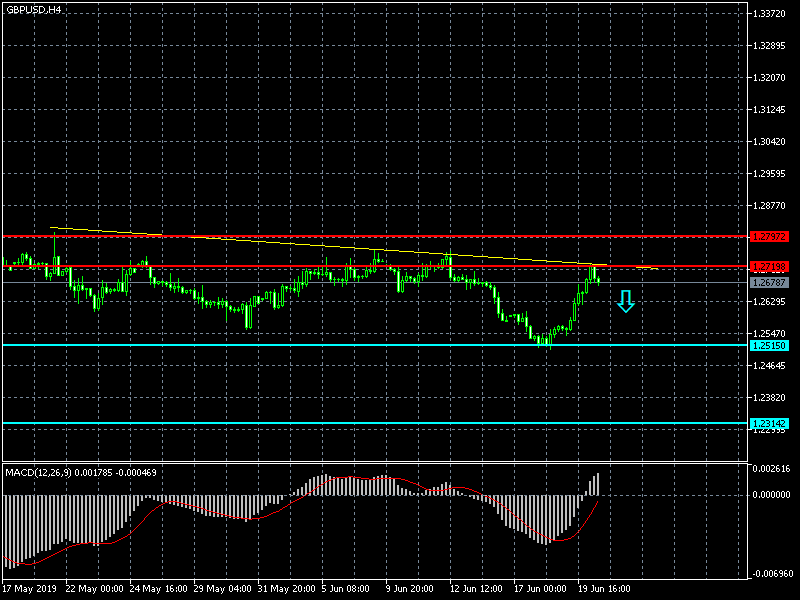Select the red 1.27198 price label
The width and height of the screenshot is (800, 600).
pos(770,267)
